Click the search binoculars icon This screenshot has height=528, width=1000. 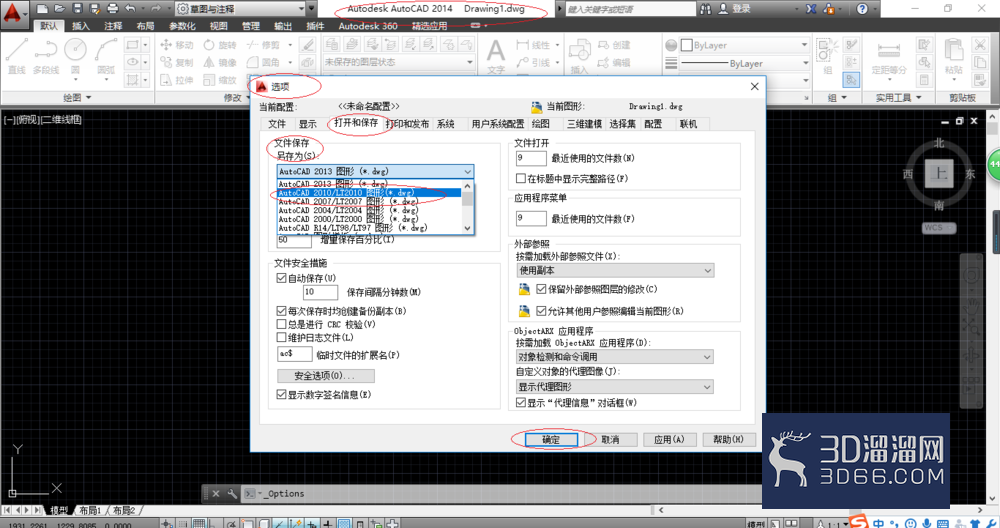(705, 9)
